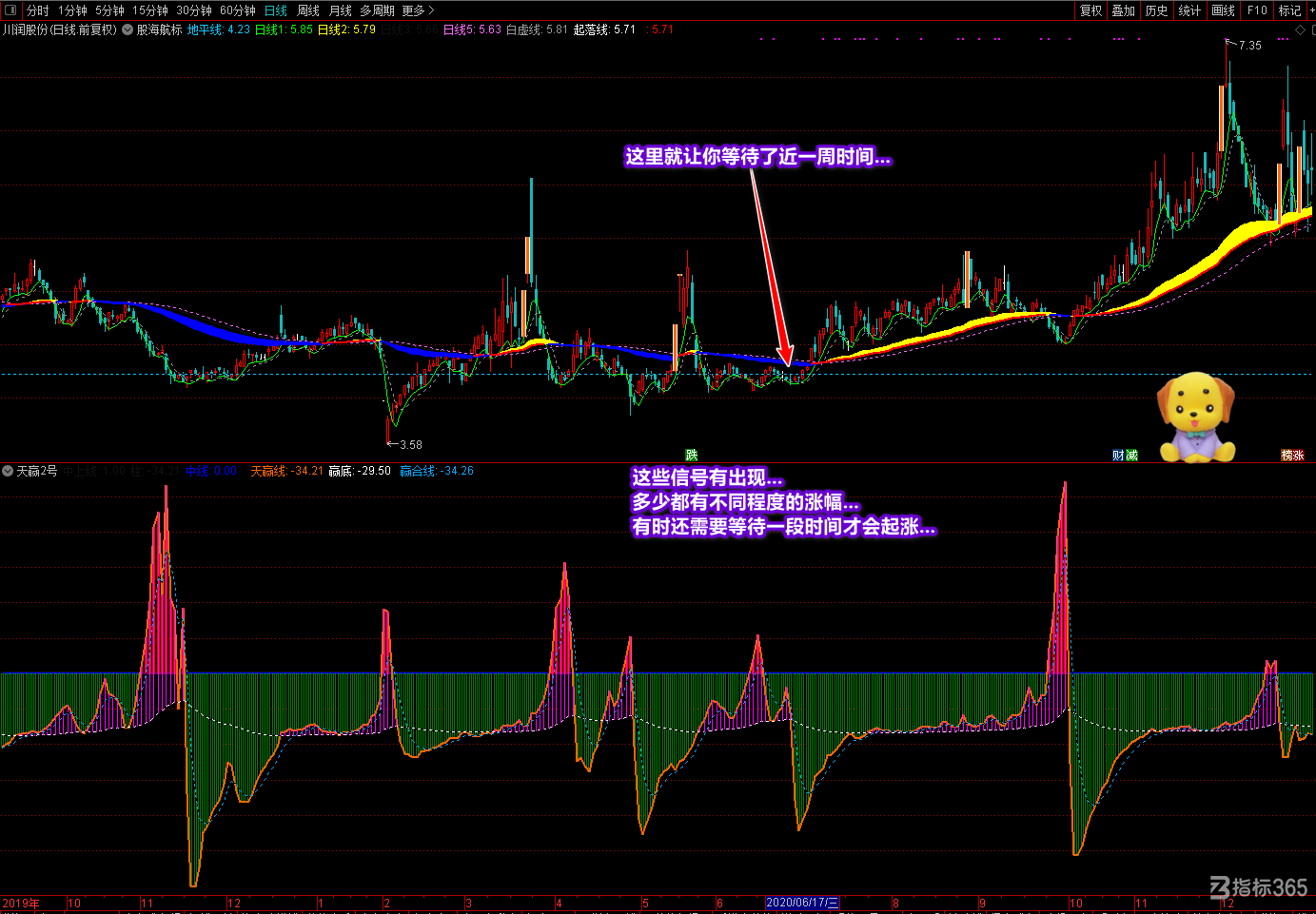Expand the 天赢2号 indicator dropdown arrow
This screenshot has height=914, width=1316.
pyautogui.click(x=8, y=471)
